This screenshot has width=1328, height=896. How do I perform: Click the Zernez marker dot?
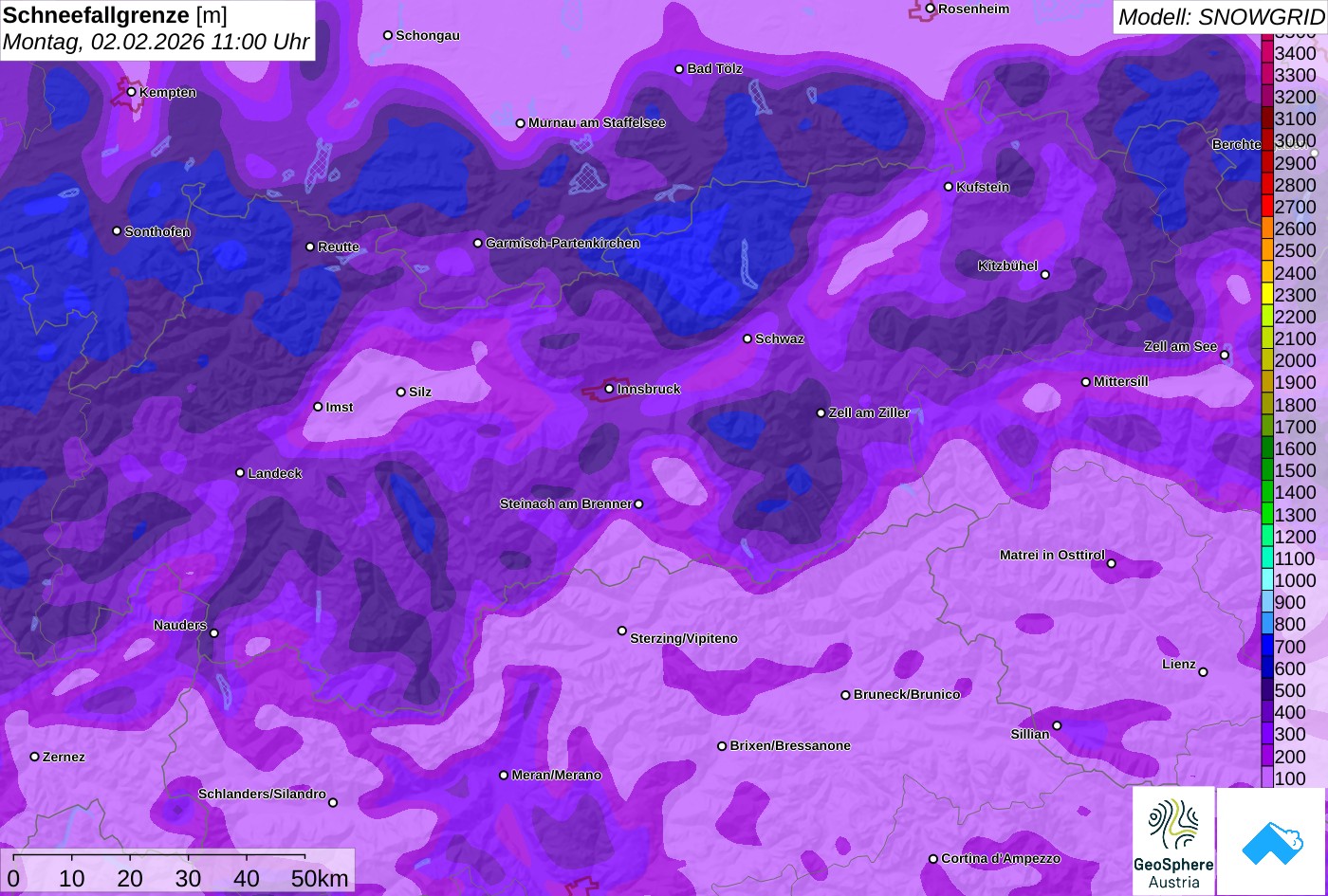[x=35, y=757]
